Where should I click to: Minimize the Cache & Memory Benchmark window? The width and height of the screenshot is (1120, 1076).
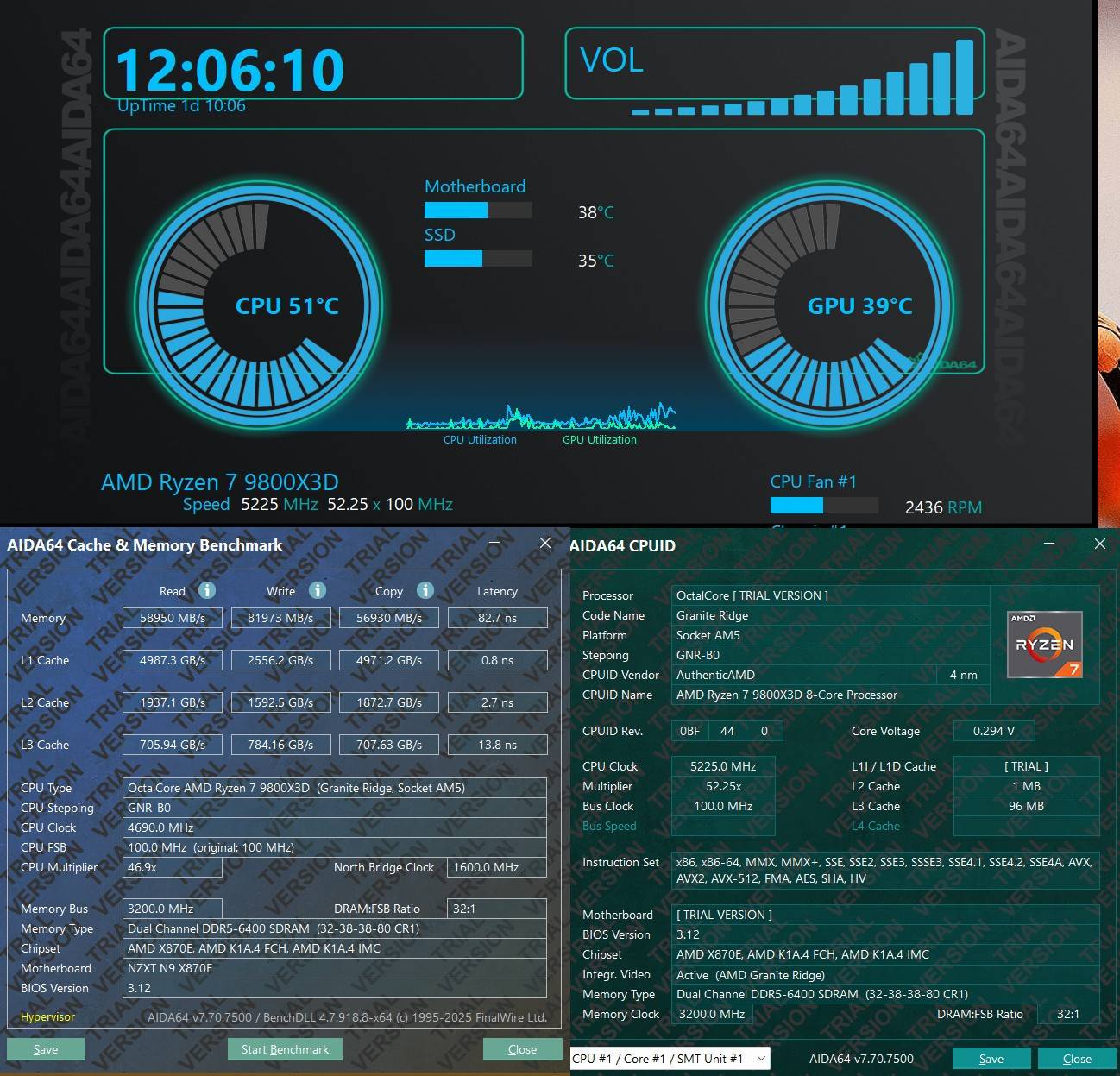(x=496, y=543)
